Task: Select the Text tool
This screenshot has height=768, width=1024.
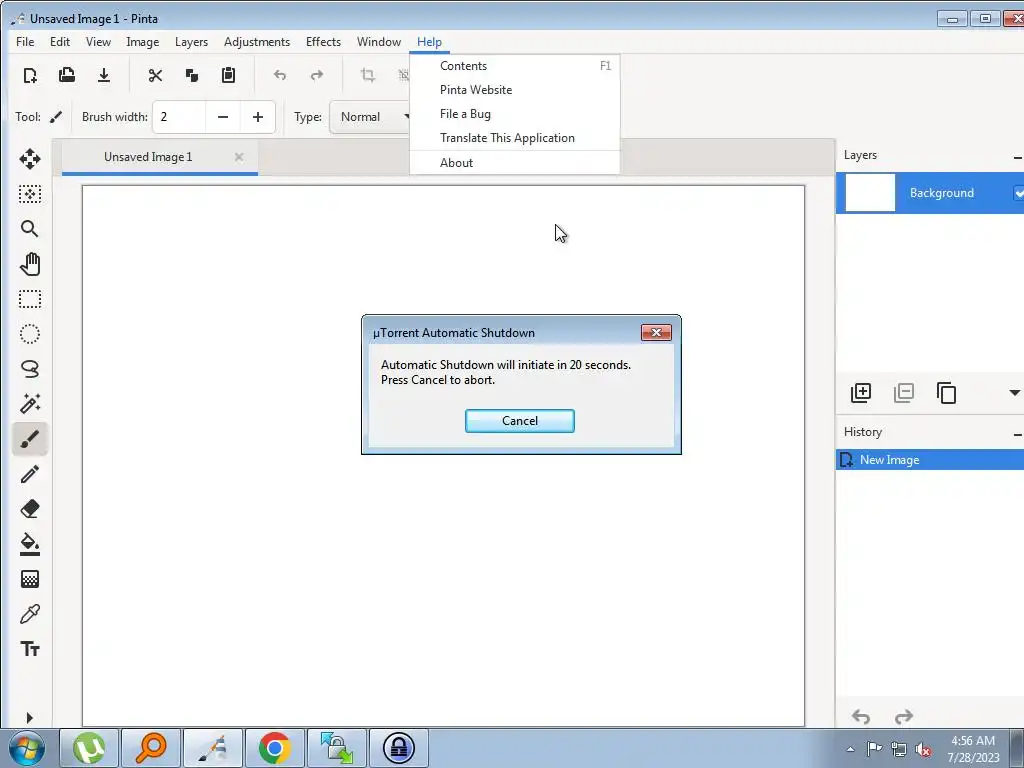Action: pos(29,649)
